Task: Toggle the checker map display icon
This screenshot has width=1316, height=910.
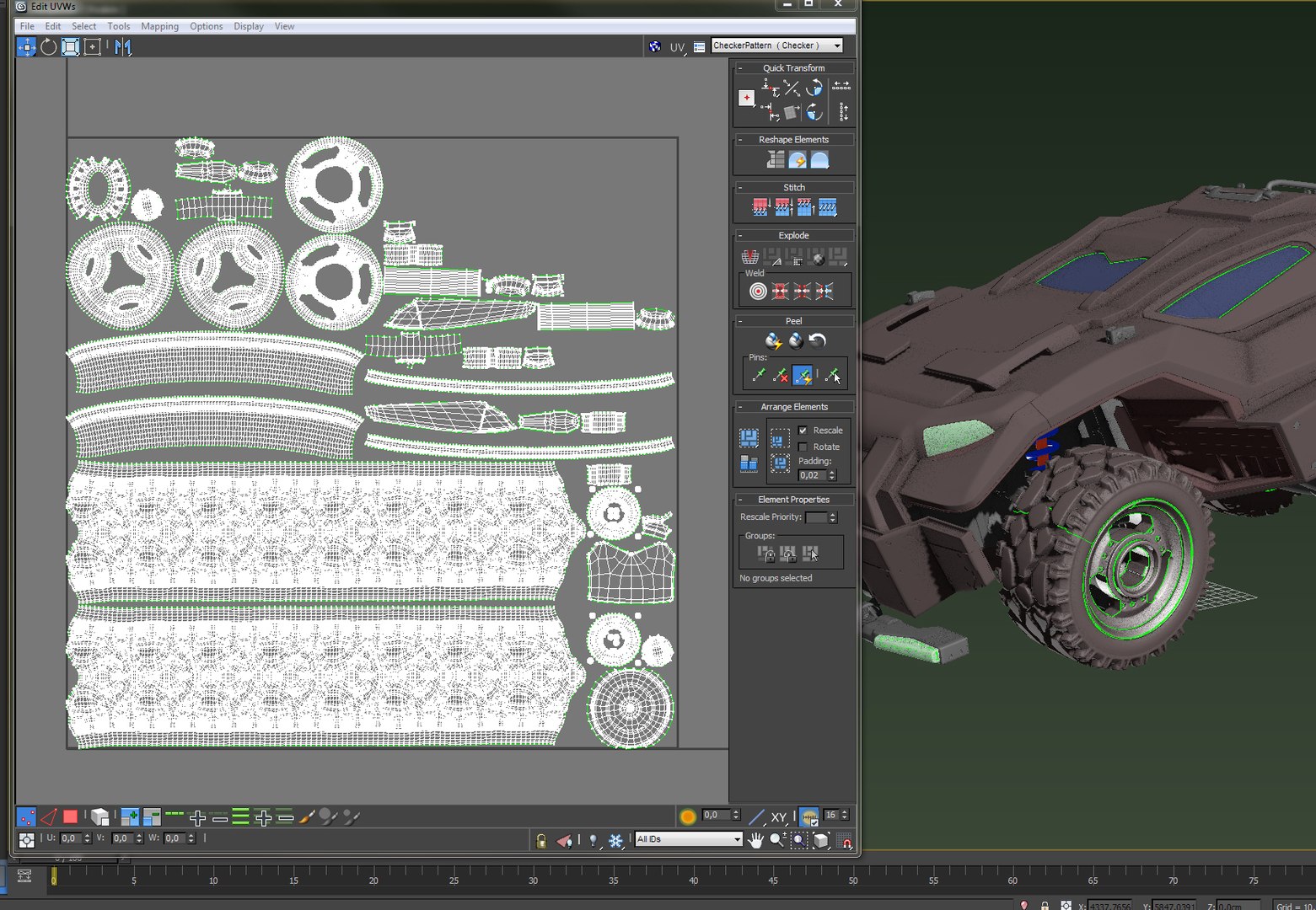Action: (x=655, y=46)
